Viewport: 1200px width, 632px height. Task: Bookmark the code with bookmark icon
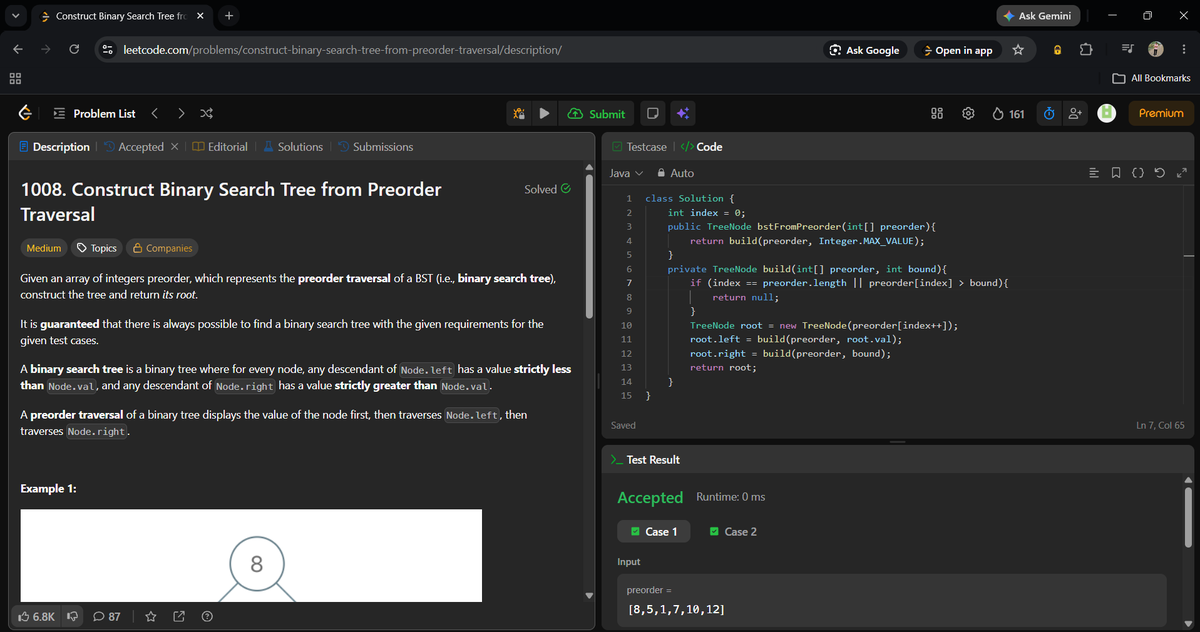[1116, 173]
